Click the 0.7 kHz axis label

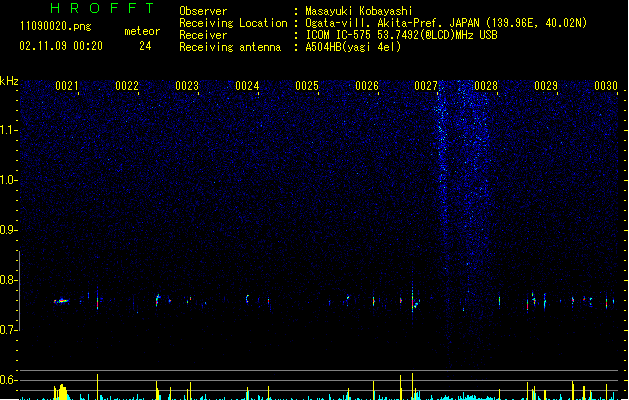coord(8,330)
